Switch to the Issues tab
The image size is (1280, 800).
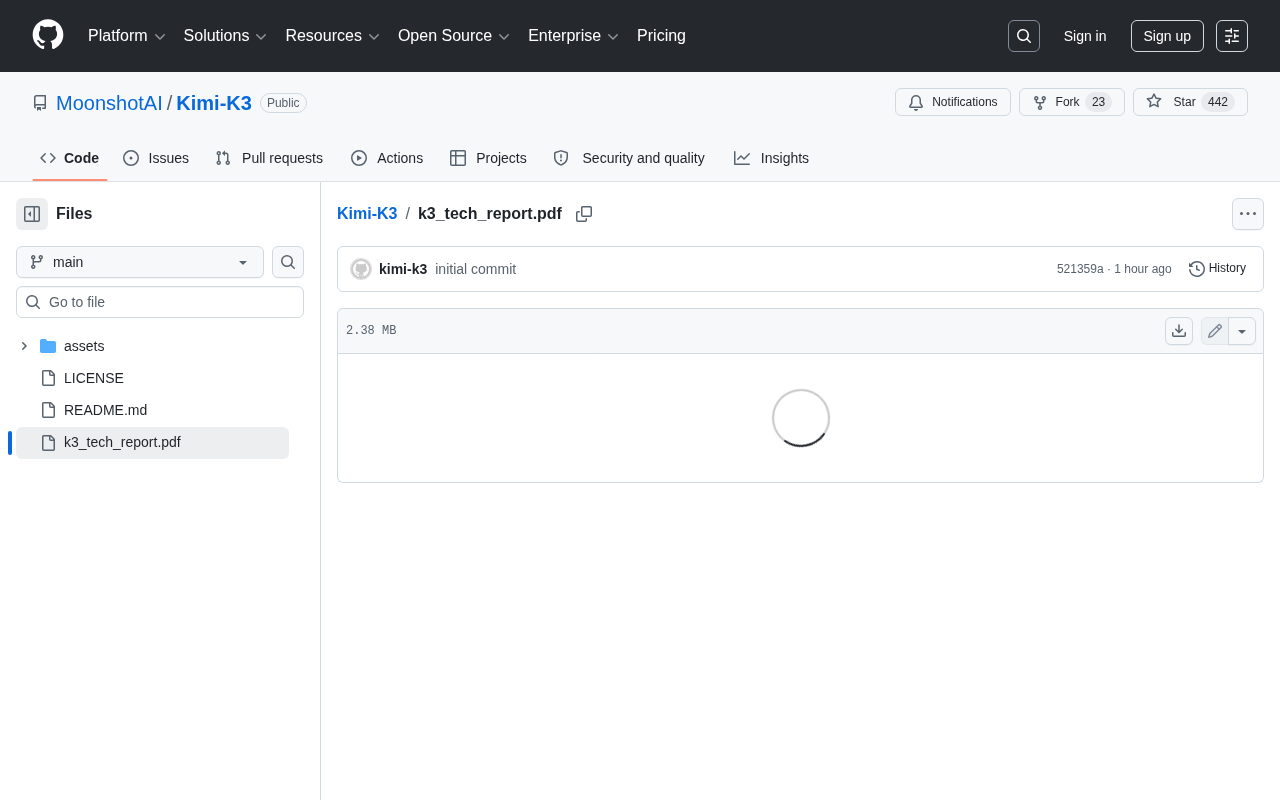point(156,158)
